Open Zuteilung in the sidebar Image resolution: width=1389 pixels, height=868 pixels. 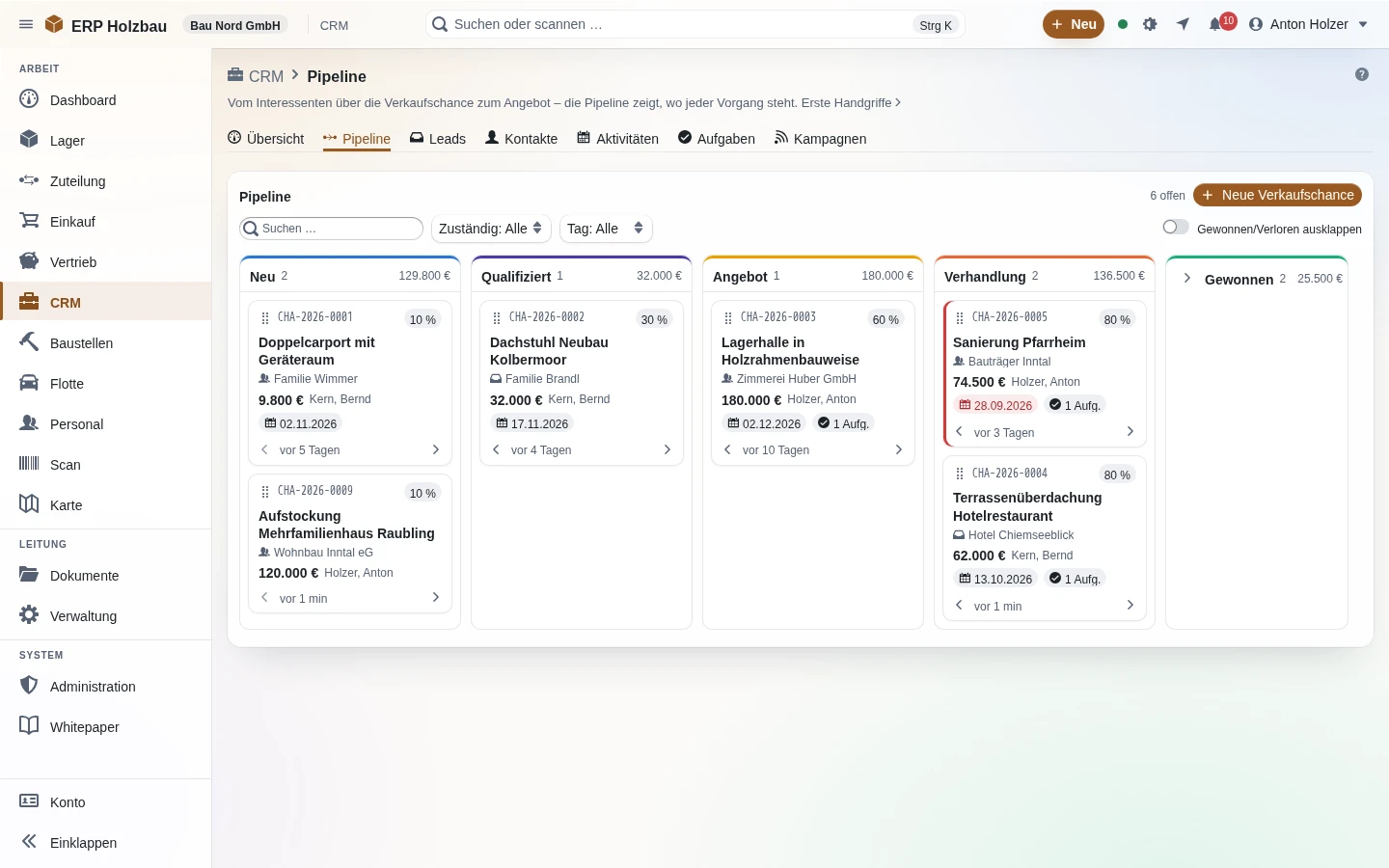[106, 180]
